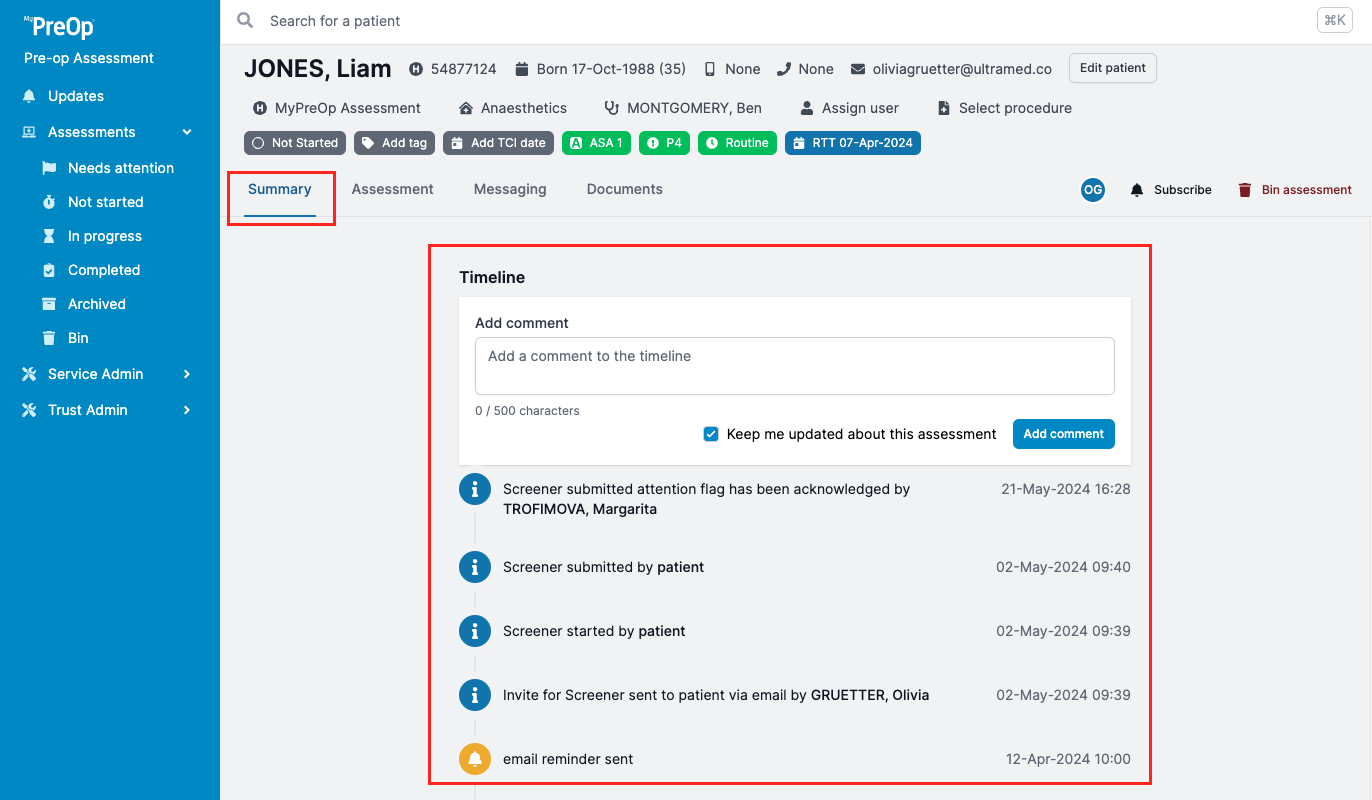The image size is (1372, 800).
Task: Click the home icon beside Anaesthetics
Action: point(466,108)
